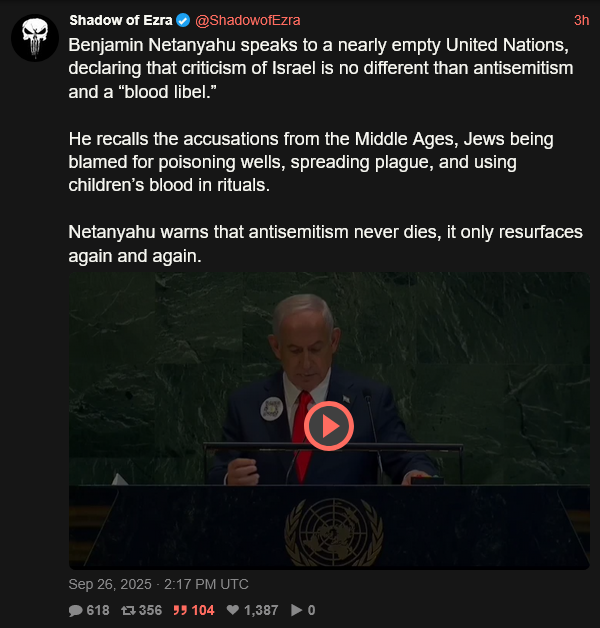Screen dimensions: 600x628
Task: Click the tweet text starting "Benjamin Netanyahu speaks"
Action: coord(322,68)
